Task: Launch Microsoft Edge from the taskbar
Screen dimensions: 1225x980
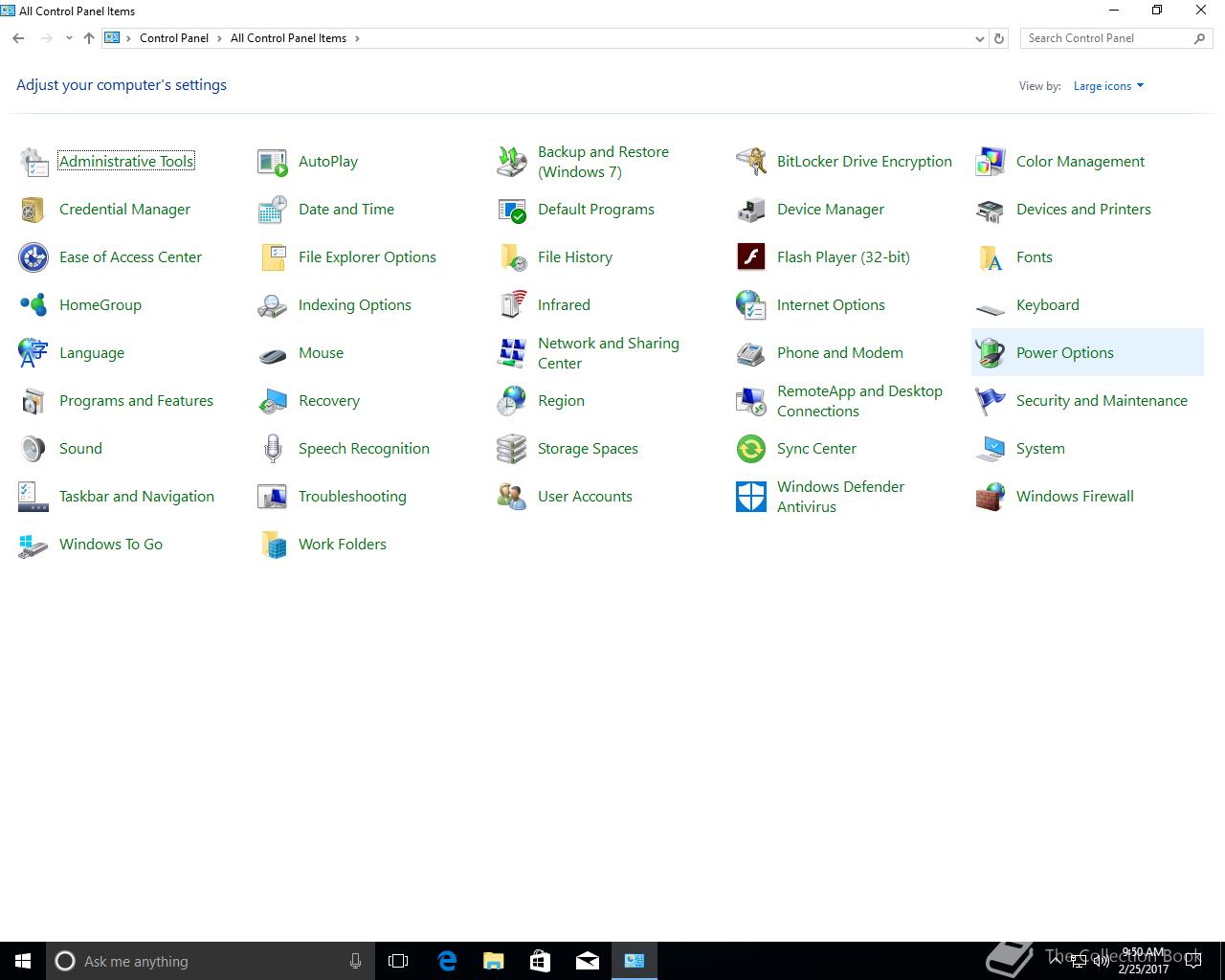Action: pyautogui.click(x=447, y=961)
